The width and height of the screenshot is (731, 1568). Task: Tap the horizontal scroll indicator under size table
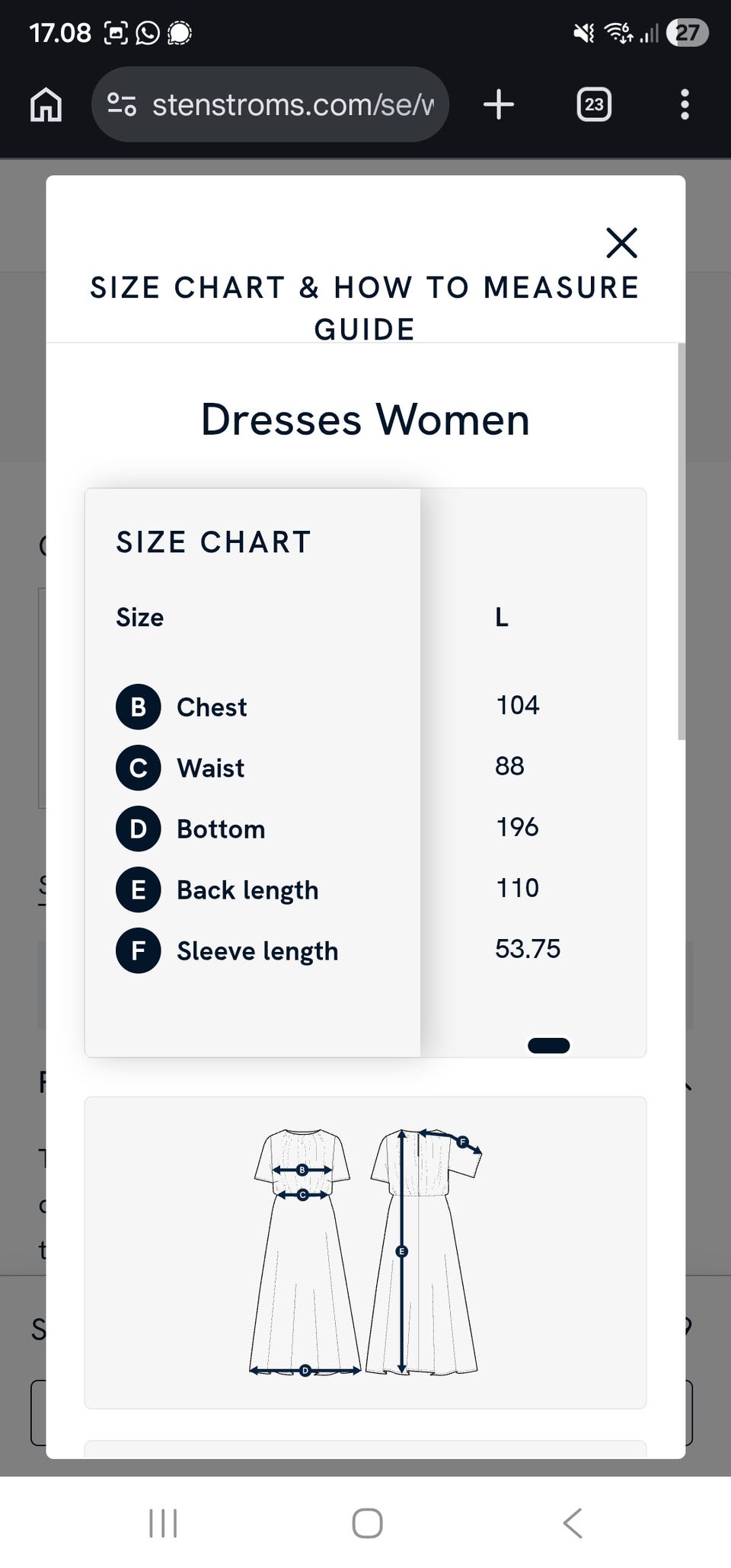click(x=548, y=1046)
